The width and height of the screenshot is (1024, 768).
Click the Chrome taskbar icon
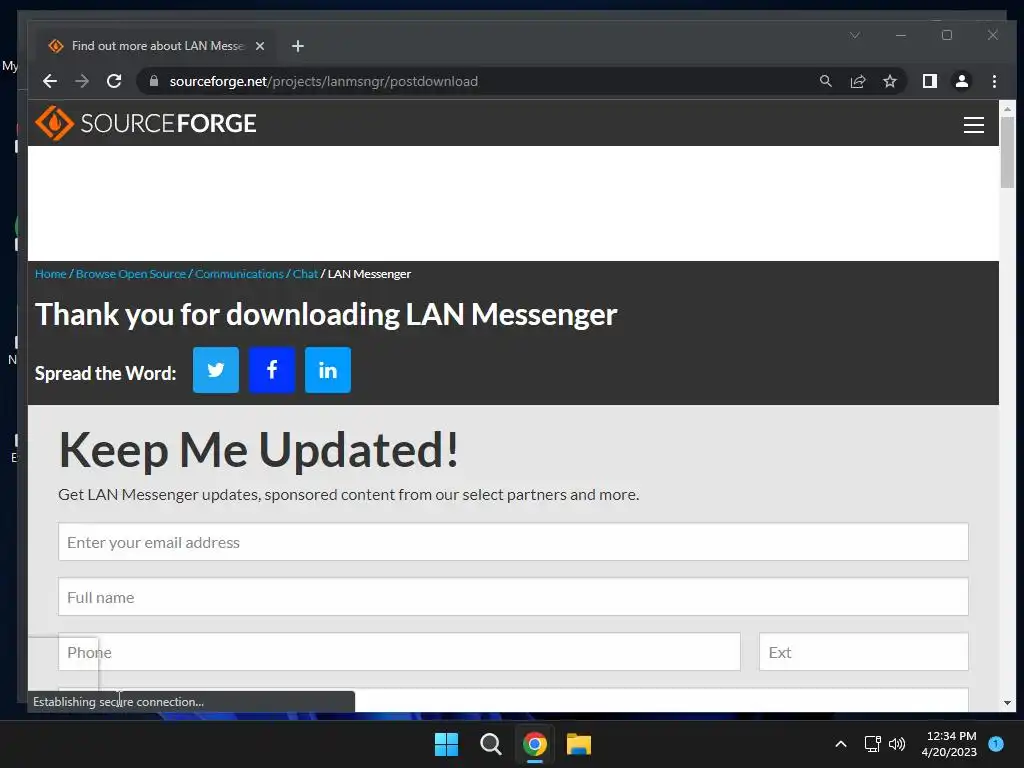point(534,744)
